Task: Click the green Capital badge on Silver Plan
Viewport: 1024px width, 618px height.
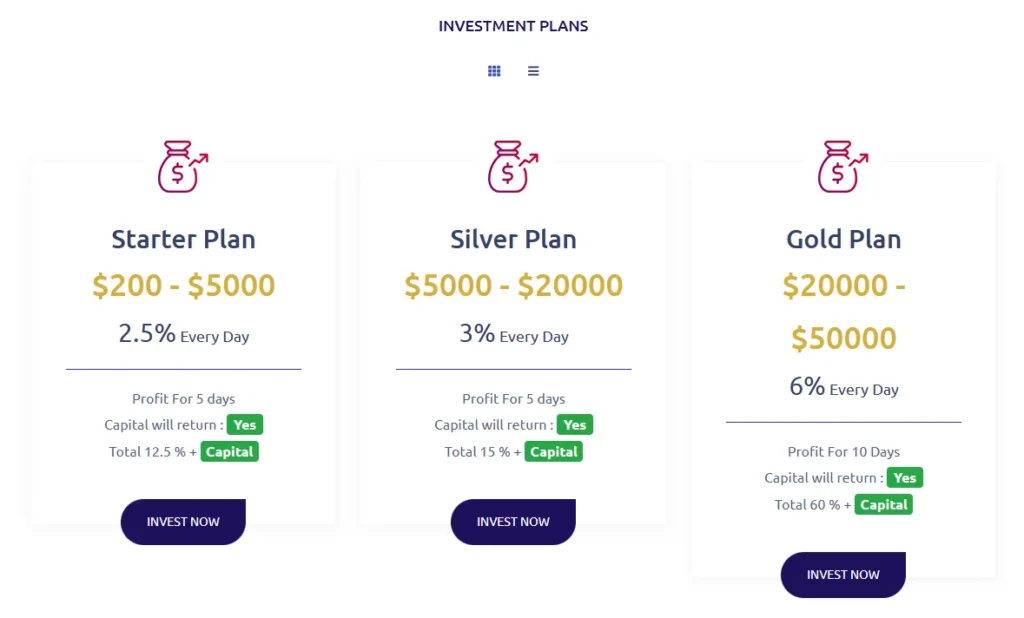Action: [x=553, y=451]
